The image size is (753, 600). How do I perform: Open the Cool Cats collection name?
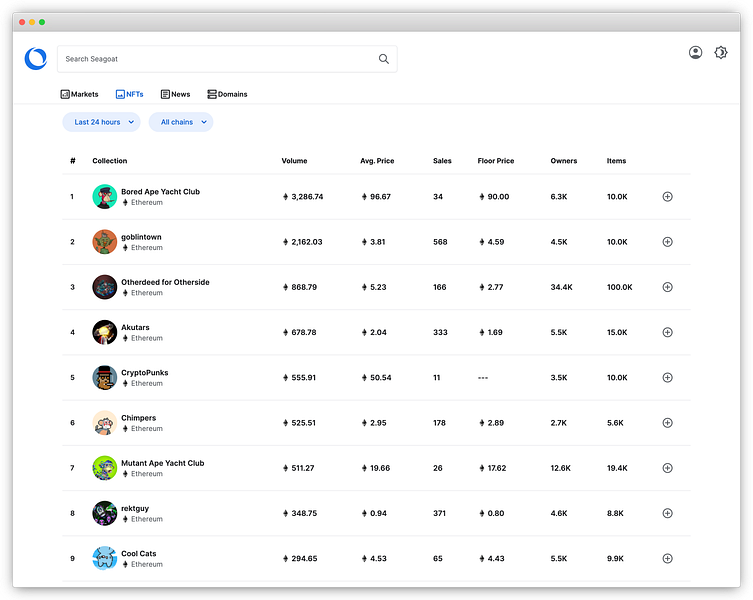(x=138, y=553)
